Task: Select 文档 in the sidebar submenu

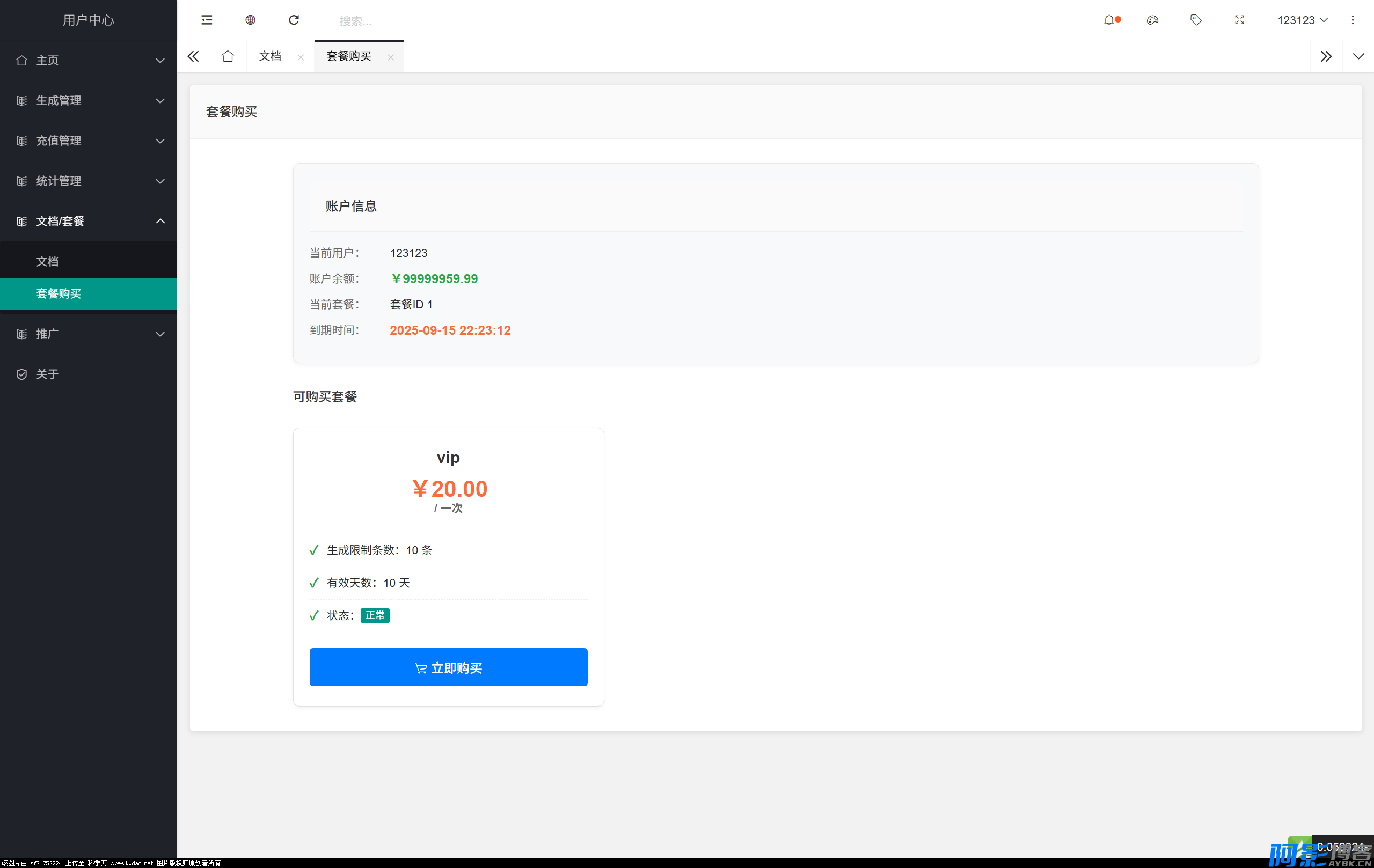Action: (47, 261)
